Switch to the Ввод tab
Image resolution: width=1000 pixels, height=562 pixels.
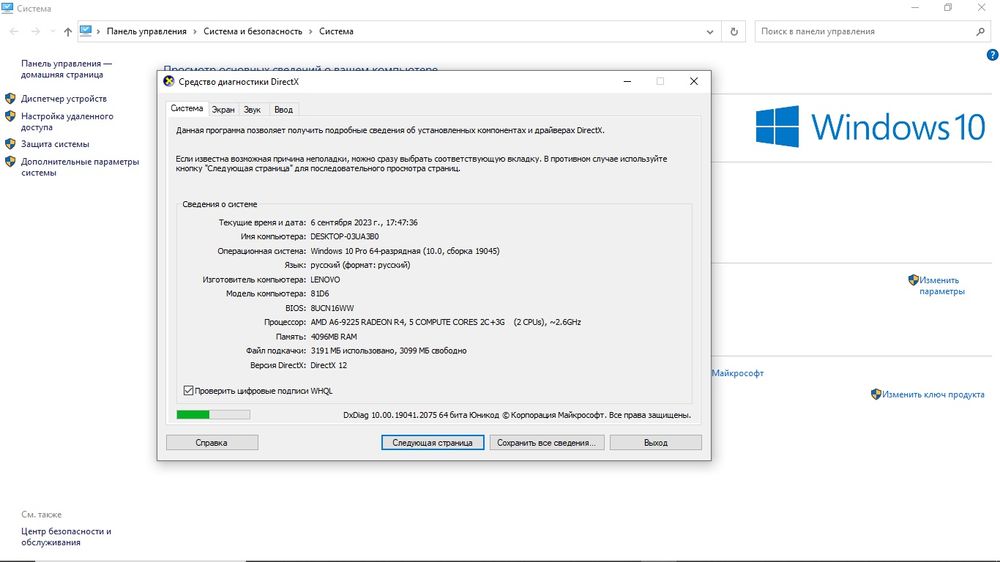(x=283, y=110)
